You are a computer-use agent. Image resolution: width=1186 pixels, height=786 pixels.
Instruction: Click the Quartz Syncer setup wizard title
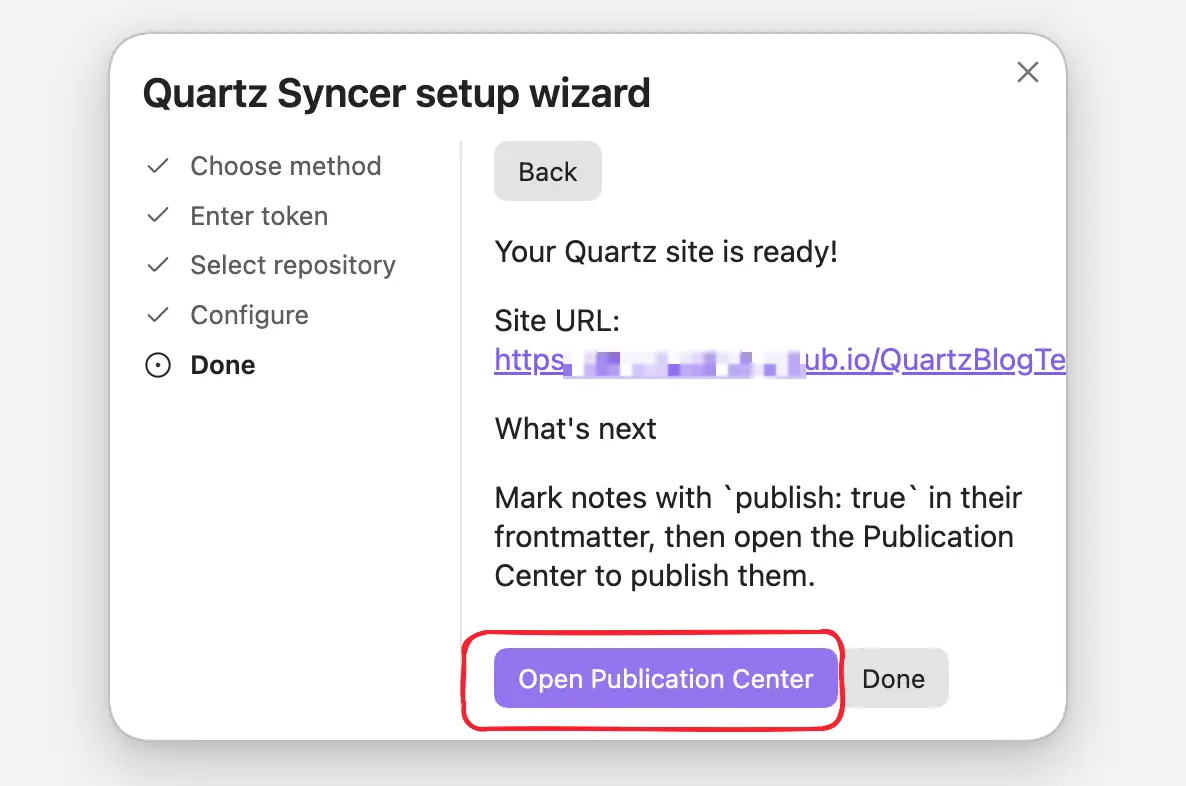396,94
